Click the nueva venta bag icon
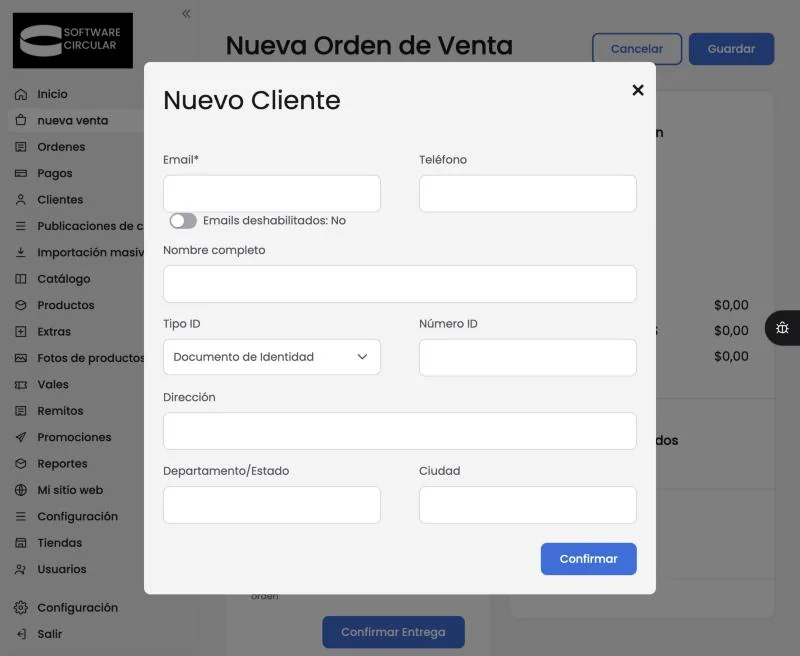The height and width of the screenshot is (656, 800). click(x=21, y=120)
